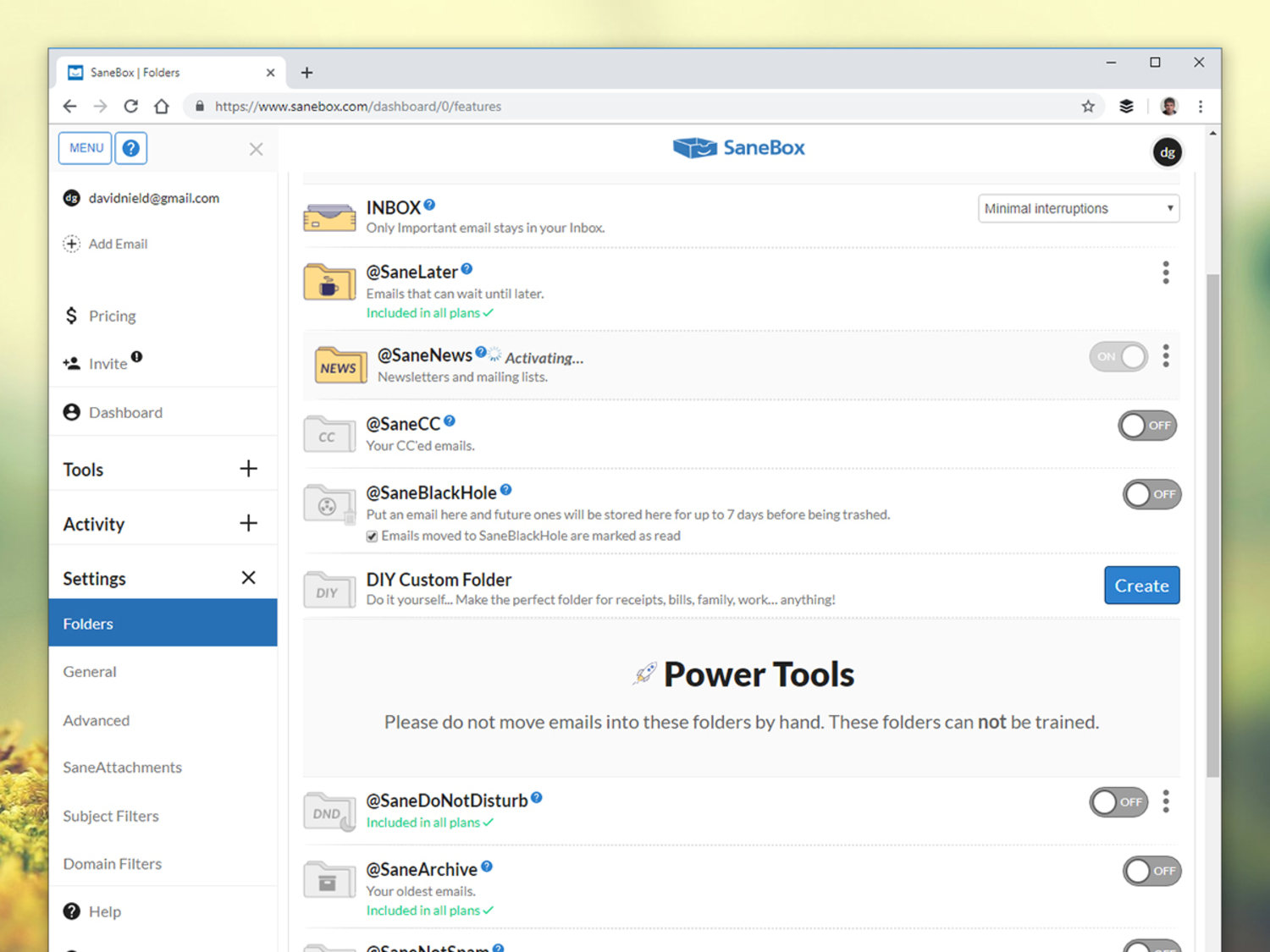Expand the Activity section with the plus icon

point(248,523)
